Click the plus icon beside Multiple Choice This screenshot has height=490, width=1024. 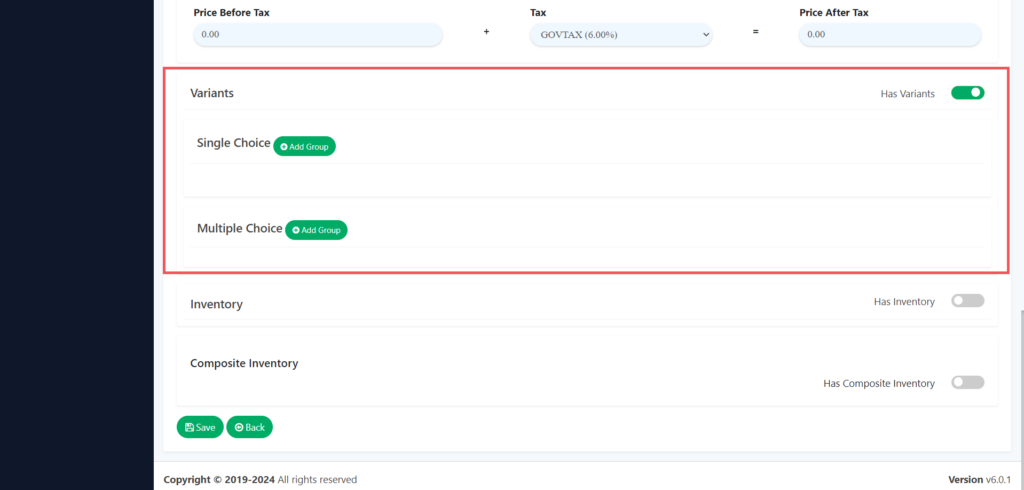(296, 231)
